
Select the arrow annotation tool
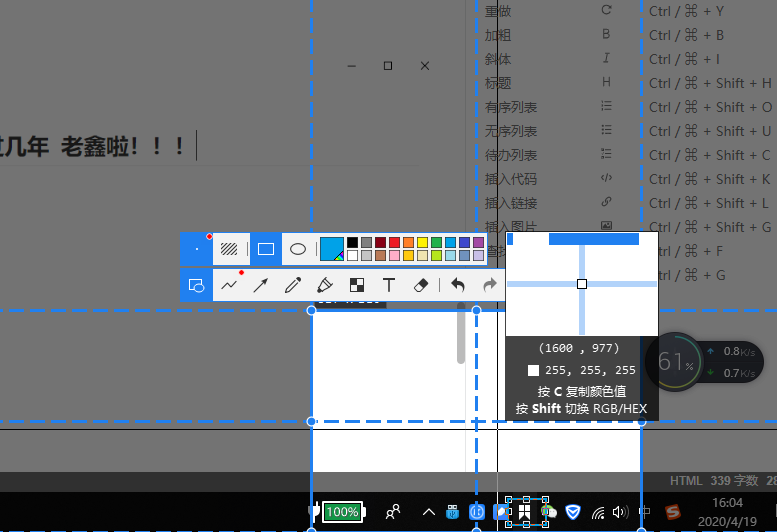coord(261,285)
